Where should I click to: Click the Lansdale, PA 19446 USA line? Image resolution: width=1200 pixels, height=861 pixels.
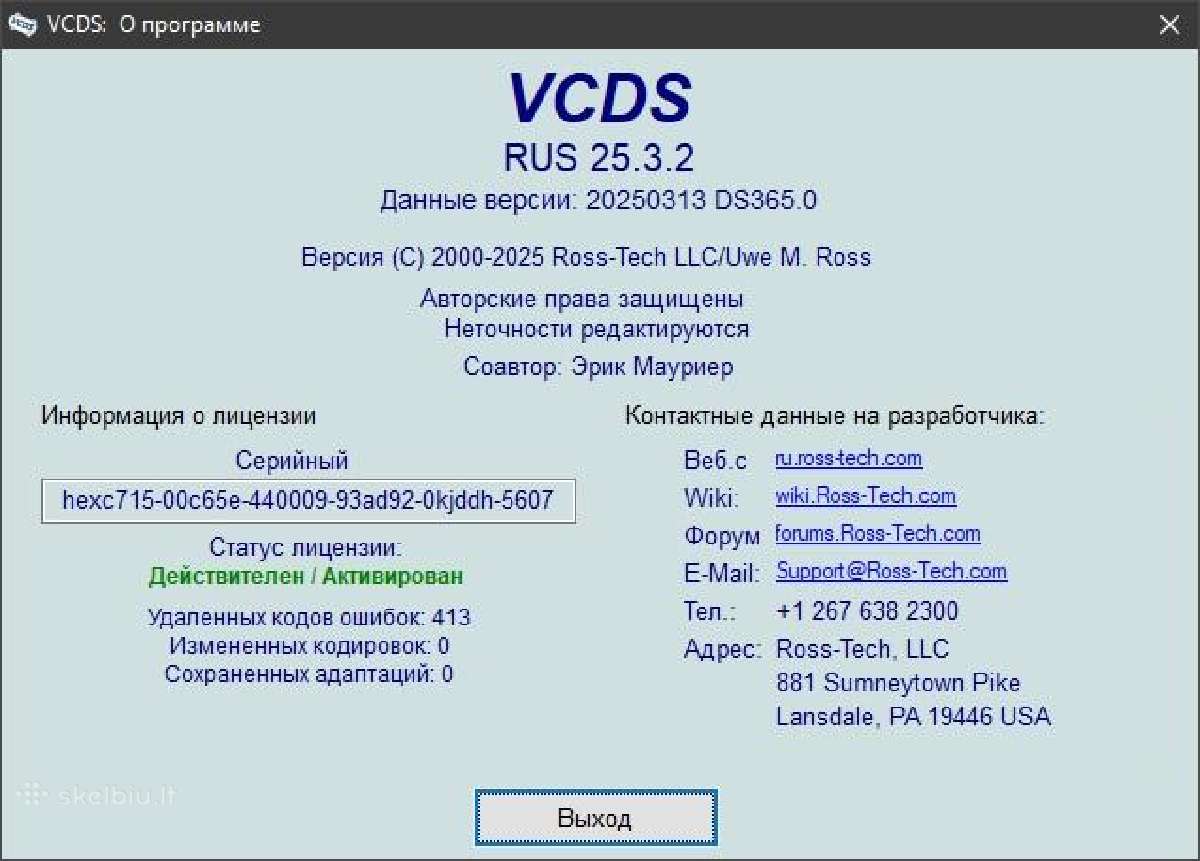(913, 717)
